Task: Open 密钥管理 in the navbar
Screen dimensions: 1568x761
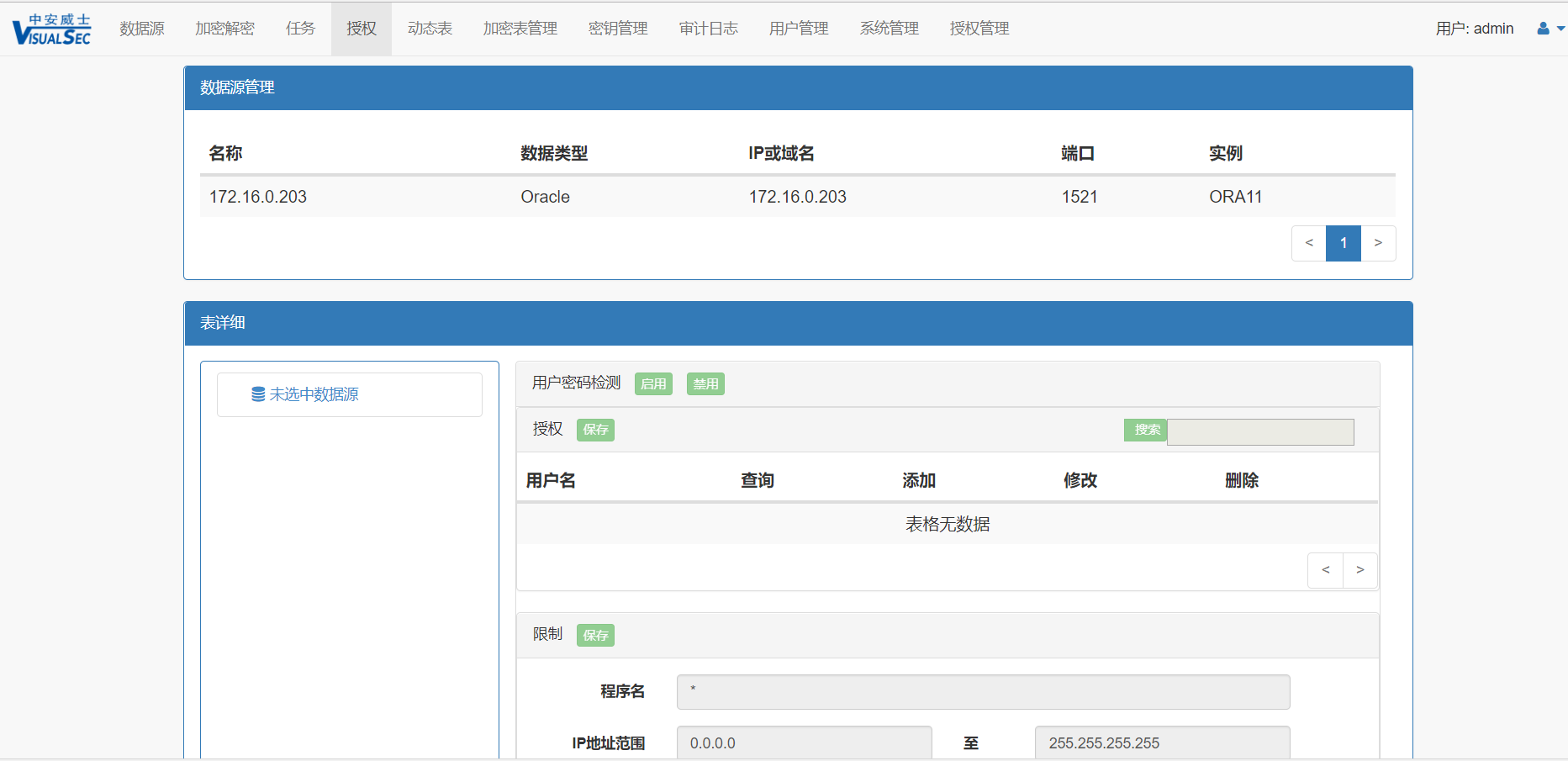Action: pyautogui.click(x=618, y=29)
